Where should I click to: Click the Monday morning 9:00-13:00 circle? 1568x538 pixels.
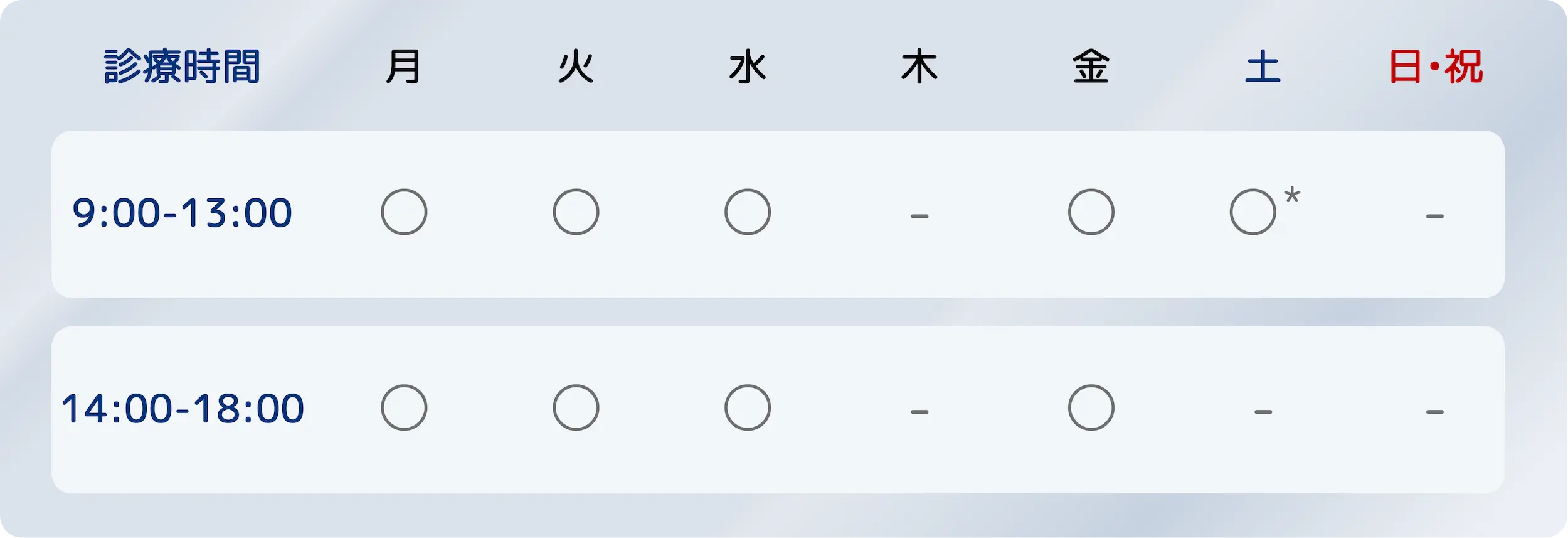tap(404, 212)
